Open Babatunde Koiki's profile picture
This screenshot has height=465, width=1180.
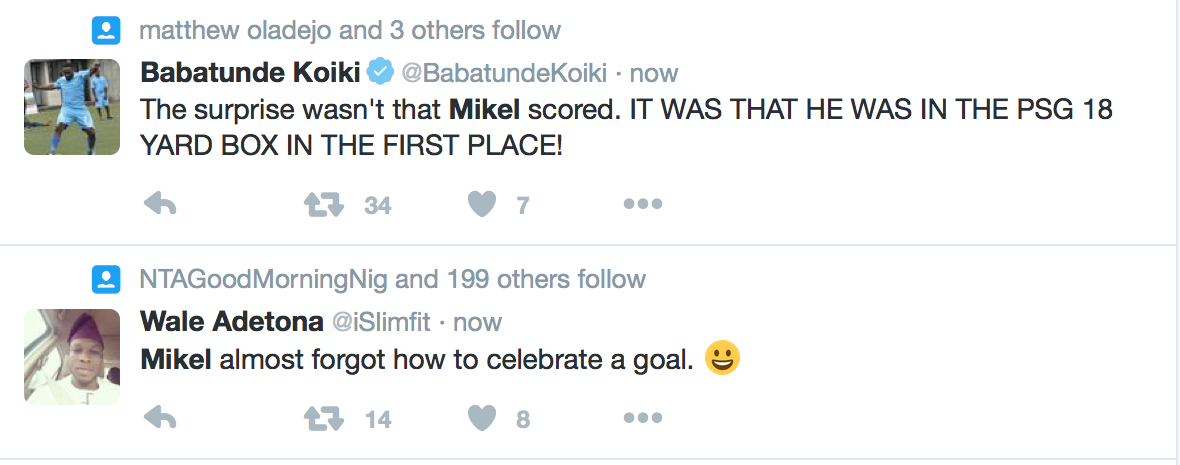pyautogui.click(x=71, y=106)
